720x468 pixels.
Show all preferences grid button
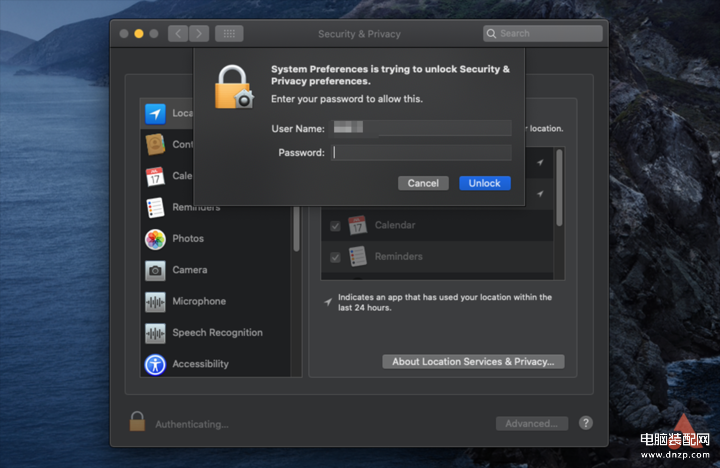[229, 34]
